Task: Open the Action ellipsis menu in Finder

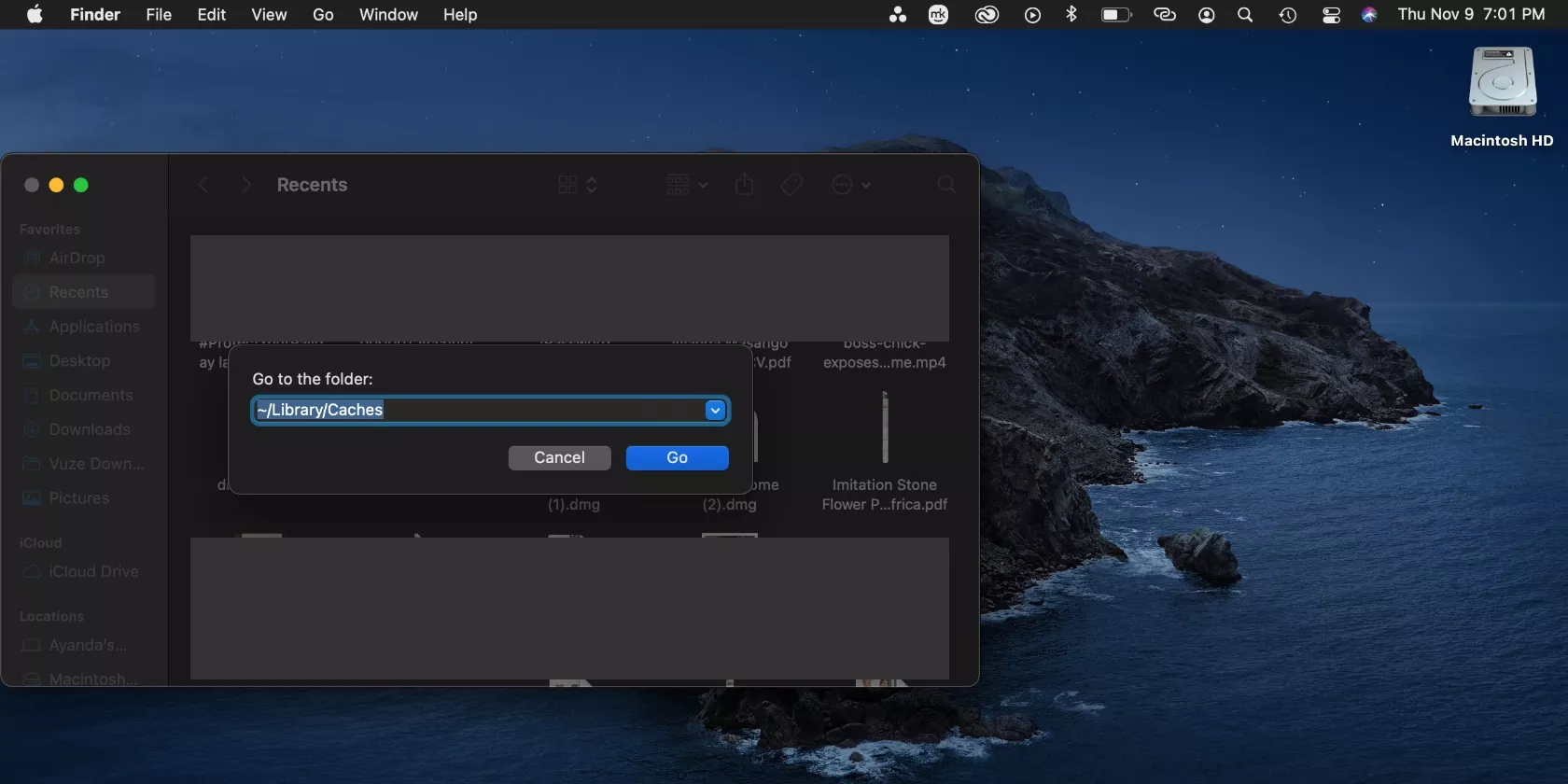Action: point(851,185)
